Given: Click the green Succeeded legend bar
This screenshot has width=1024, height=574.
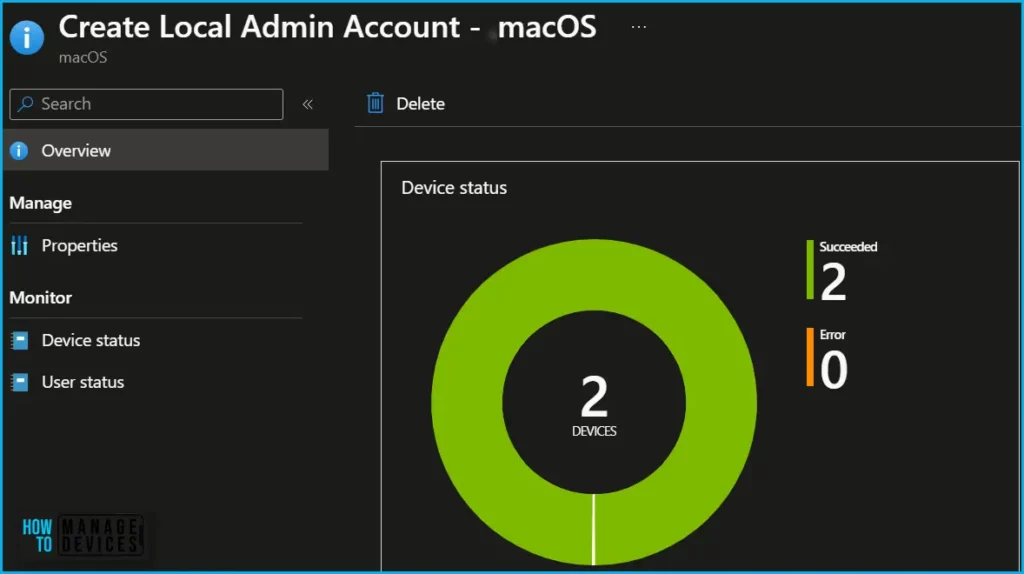Looking at the screenshot, I should pos(810,270).
